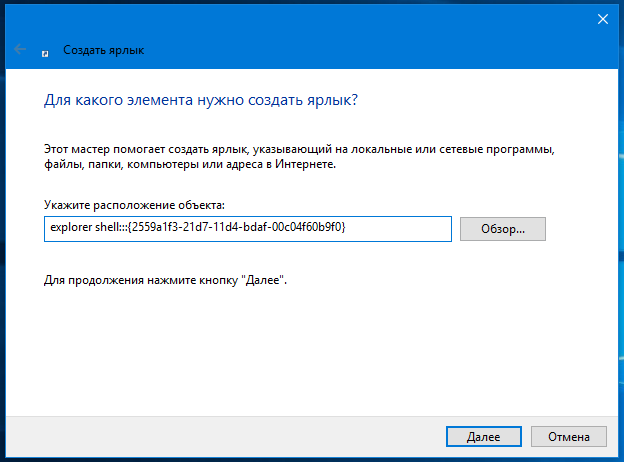Focus the object location input field
Image resolution: width=624 pixels, height=462 pixels.
(248, 229)
